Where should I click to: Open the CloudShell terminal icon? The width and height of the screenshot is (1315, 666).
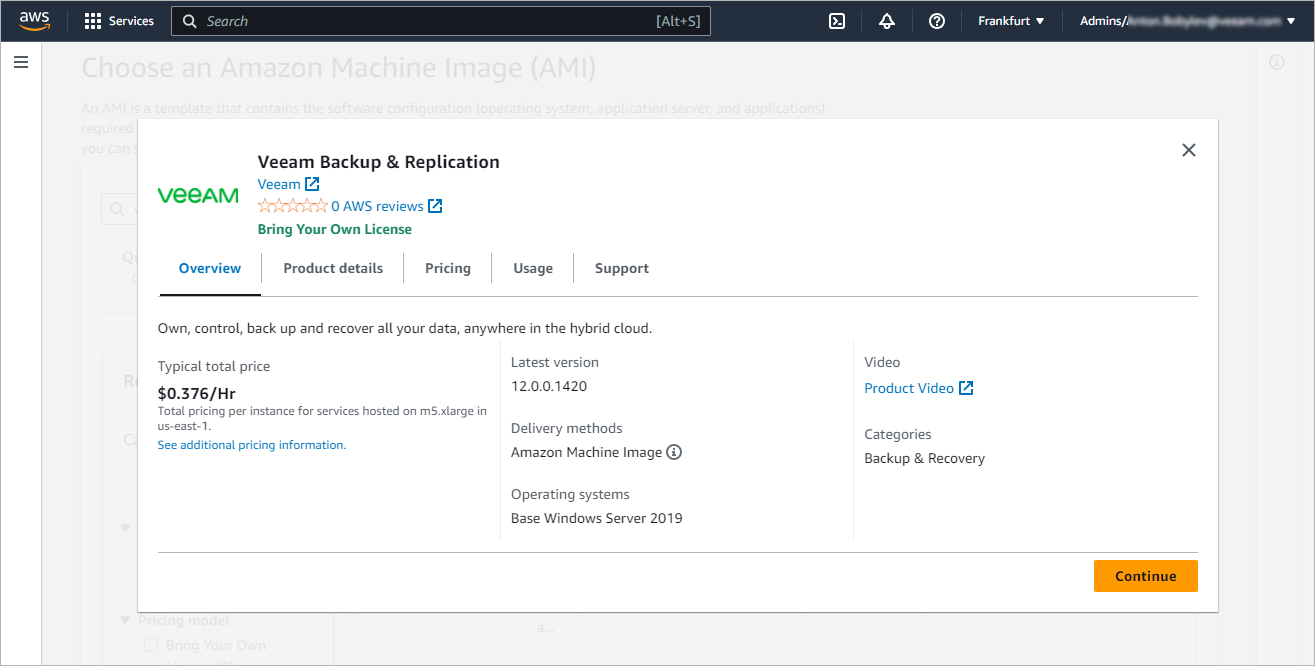pos(838,21)
